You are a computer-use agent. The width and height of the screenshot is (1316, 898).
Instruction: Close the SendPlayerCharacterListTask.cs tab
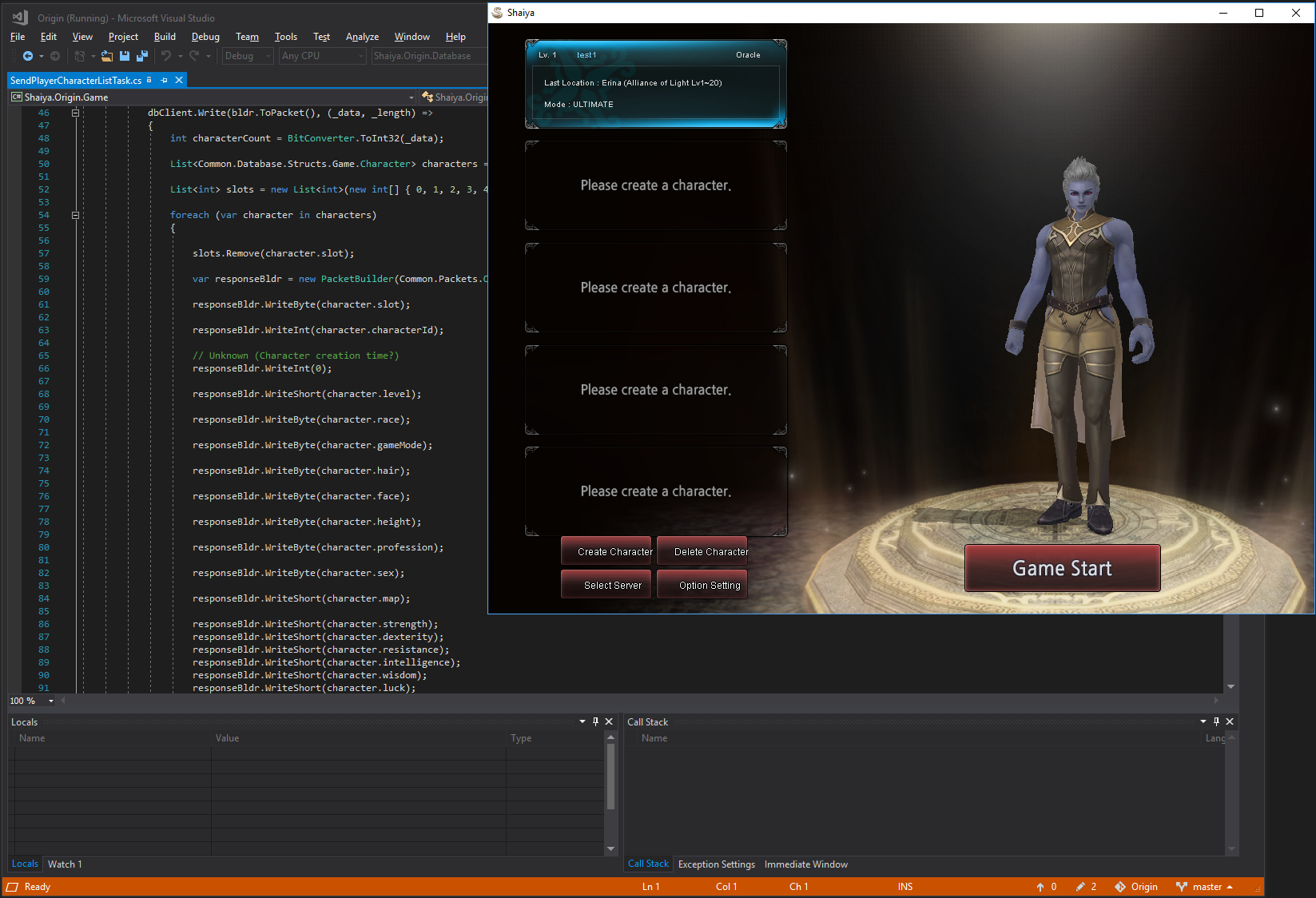pyautogui.click(x=179, y=81)
